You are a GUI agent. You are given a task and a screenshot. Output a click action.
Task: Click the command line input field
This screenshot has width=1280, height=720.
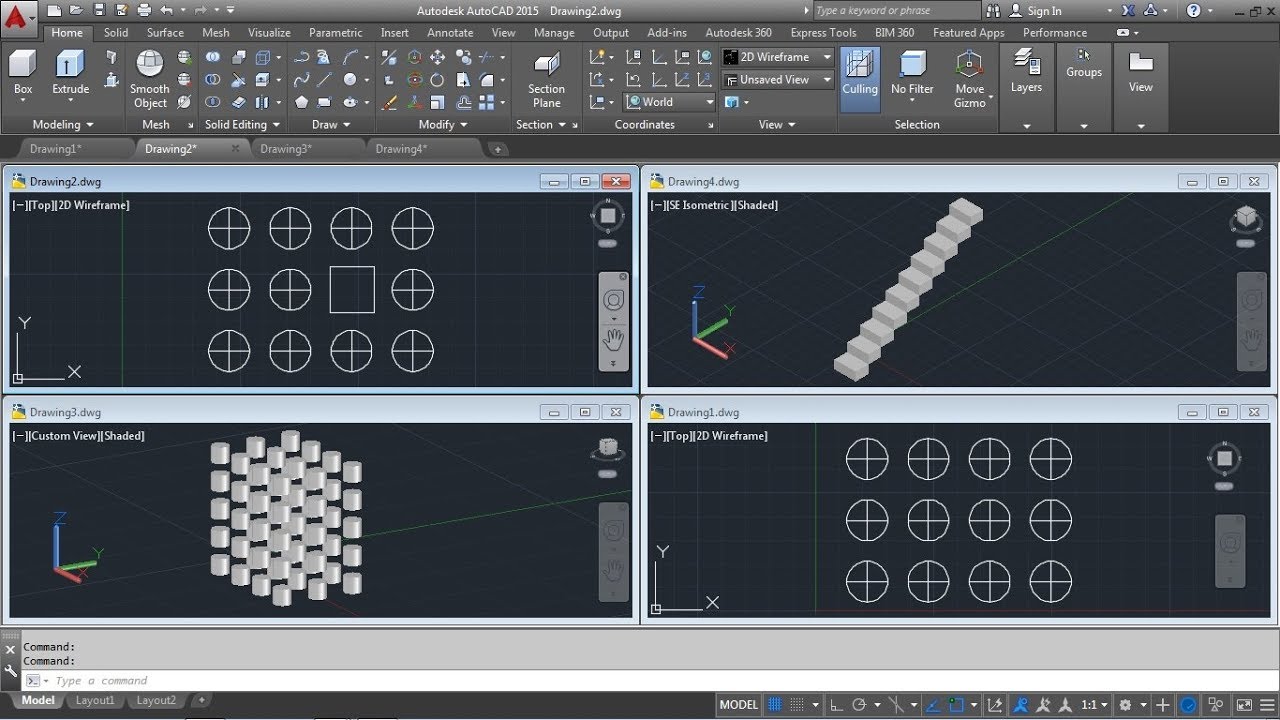coord(400,681)
